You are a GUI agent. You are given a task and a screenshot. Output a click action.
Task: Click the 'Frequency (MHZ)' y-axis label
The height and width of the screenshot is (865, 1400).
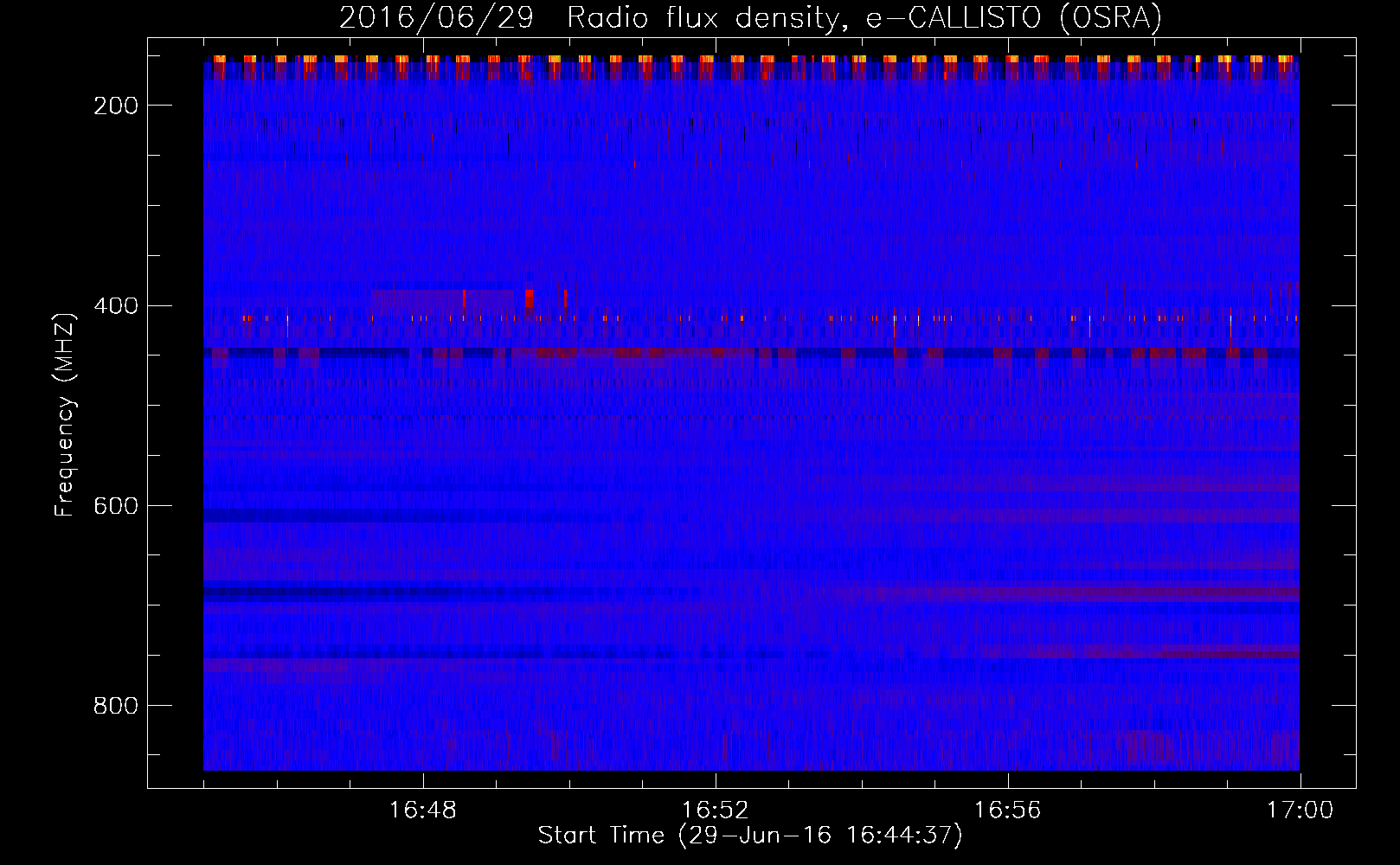pos(65,414)
